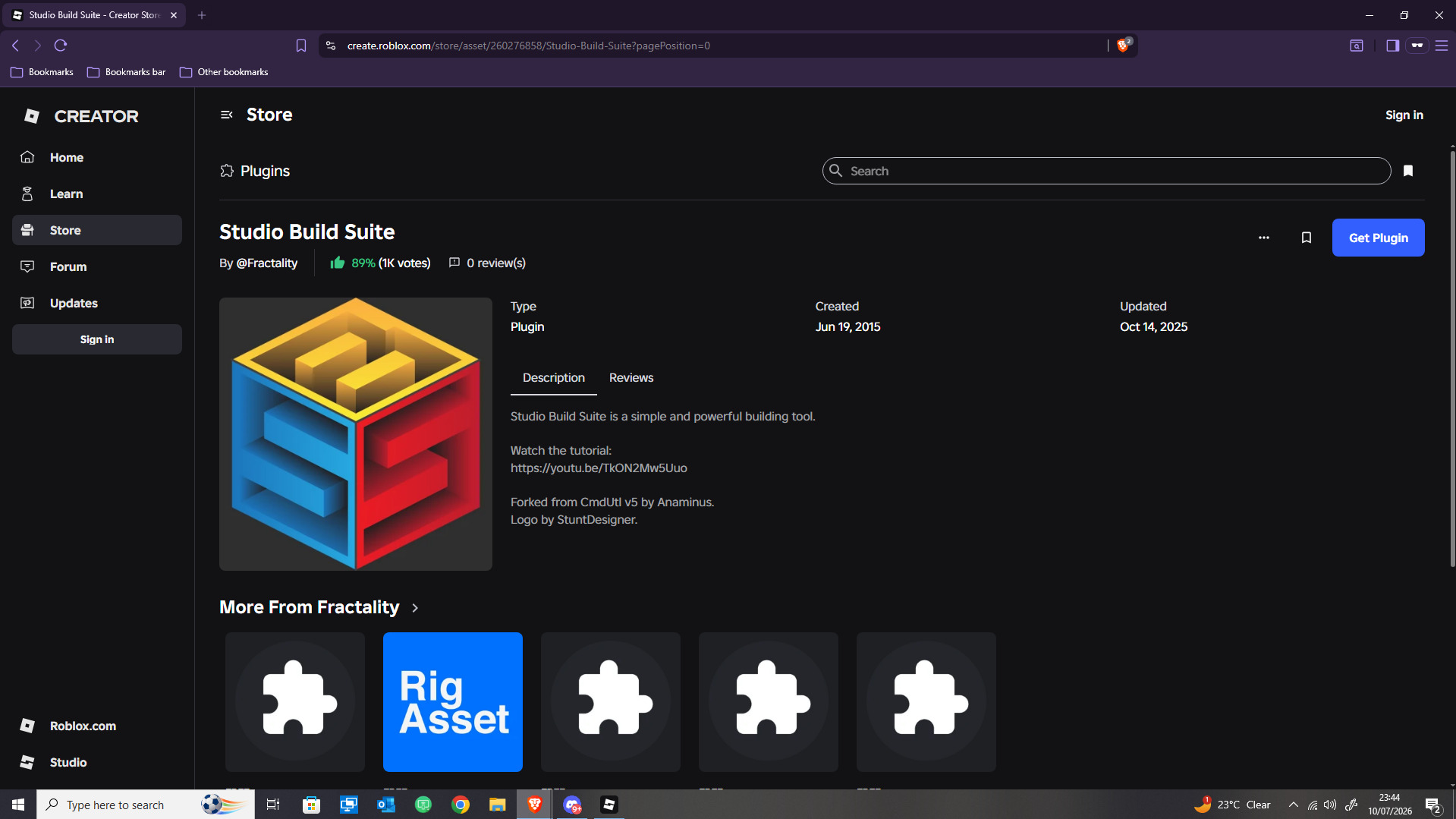
Task: Open Google Chrome from the taskbar
Action: pos(461,805)
